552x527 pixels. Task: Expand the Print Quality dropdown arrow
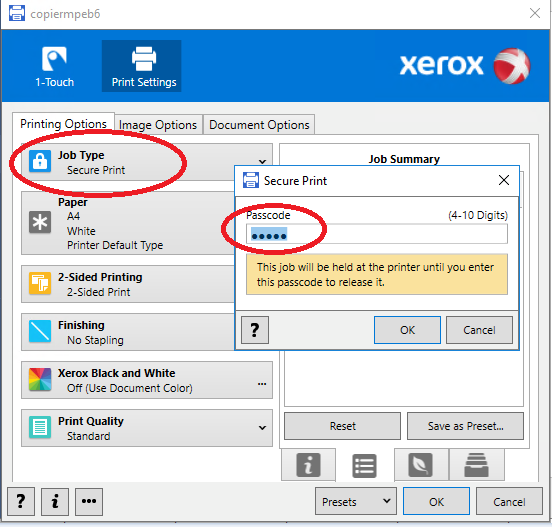click(x=262, y=428)
